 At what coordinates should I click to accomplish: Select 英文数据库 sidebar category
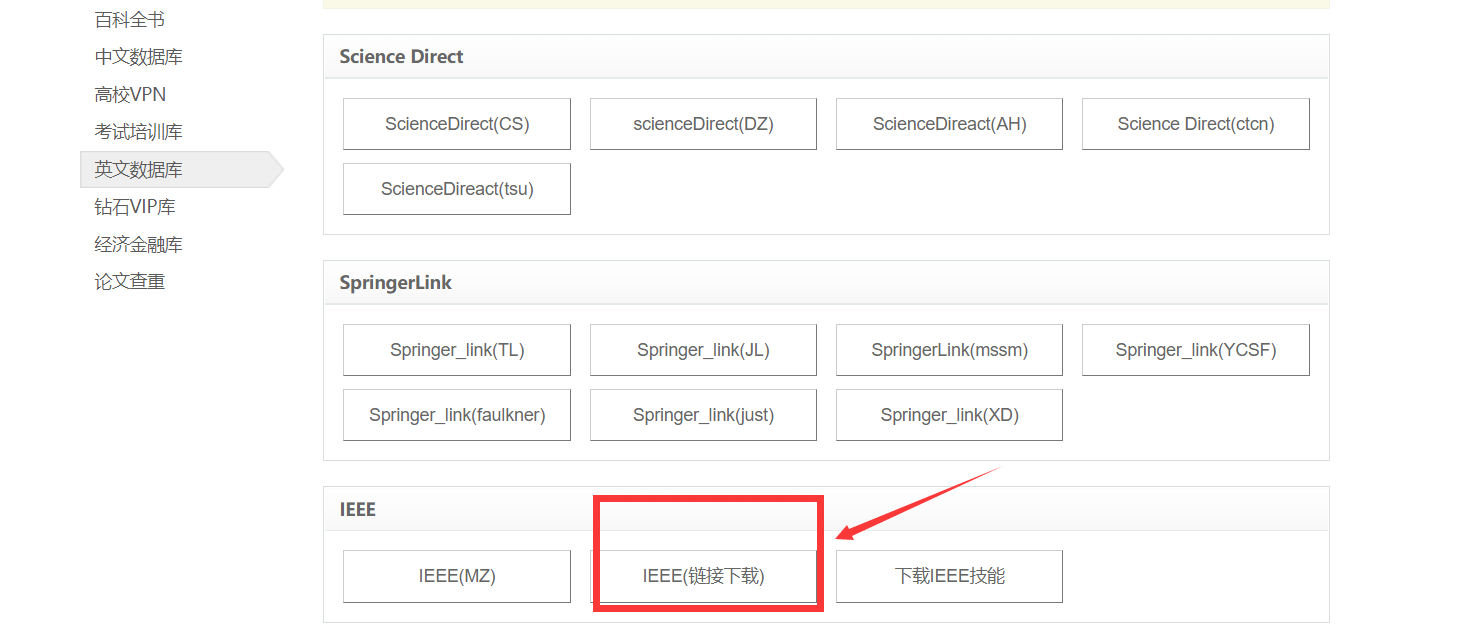138,170
